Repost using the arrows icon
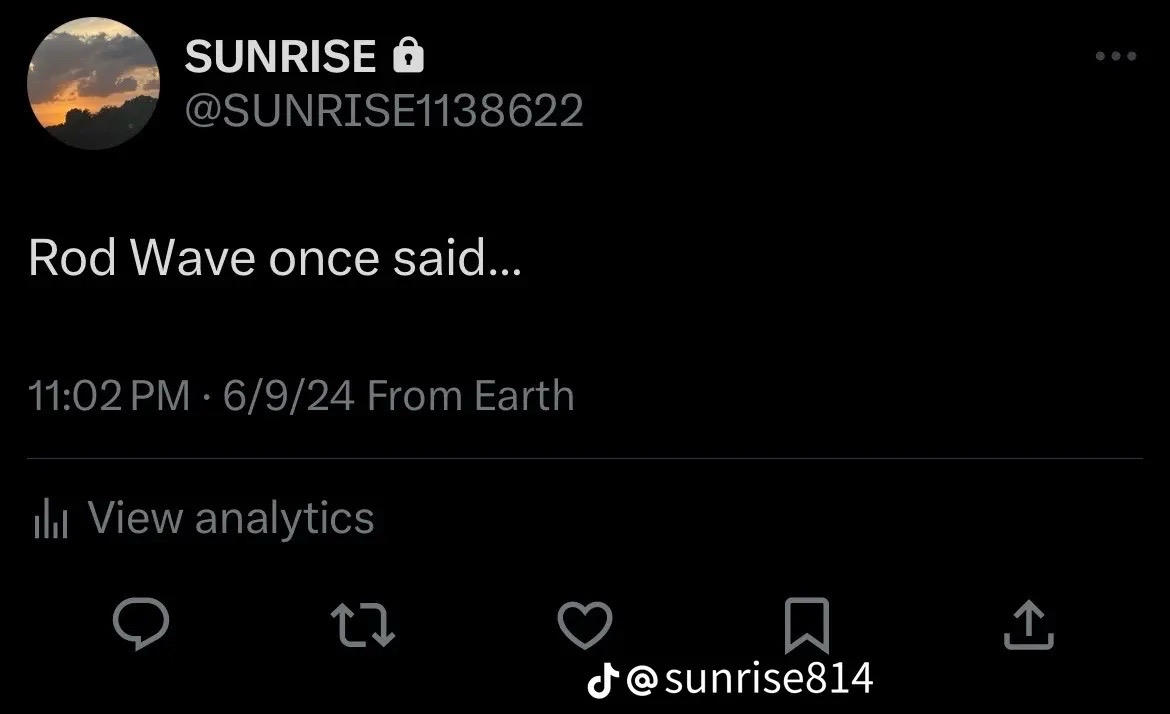This screenshot has height=714, width=1170. [363, 625]
